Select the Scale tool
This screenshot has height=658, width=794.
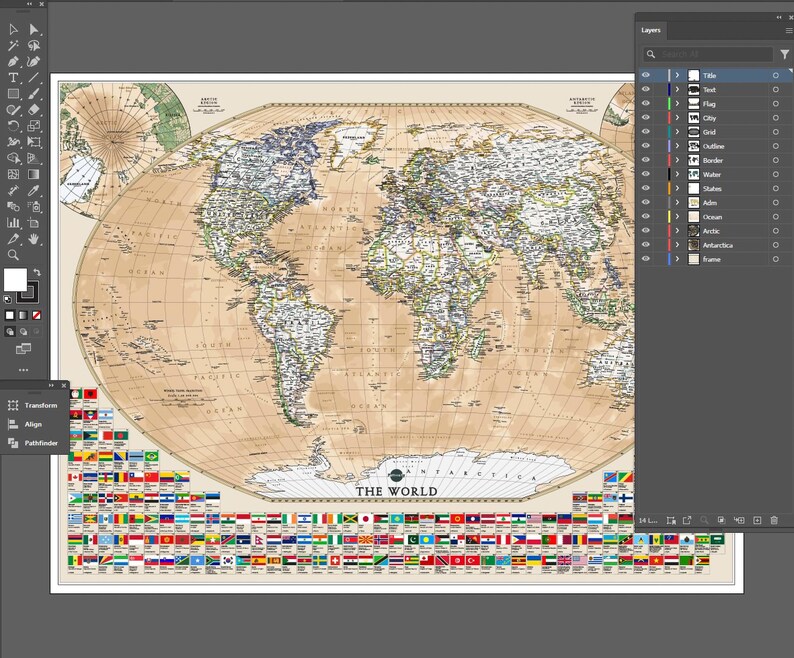pyautogui.click(x=33, y=126)
